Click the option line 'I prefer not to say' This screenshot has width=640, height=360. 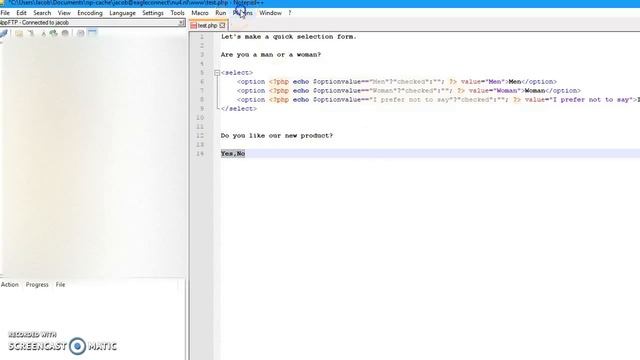point(438,100)
